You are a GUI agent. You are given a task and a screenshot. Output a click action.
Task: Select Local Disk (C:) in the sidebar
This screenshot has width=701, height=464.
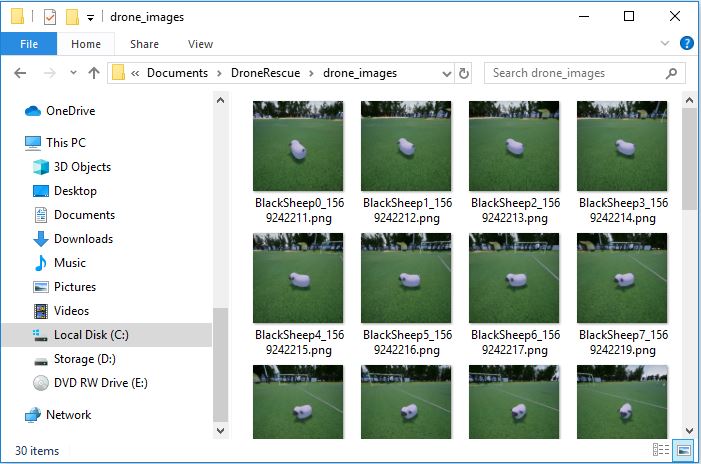tap(106, 335)
